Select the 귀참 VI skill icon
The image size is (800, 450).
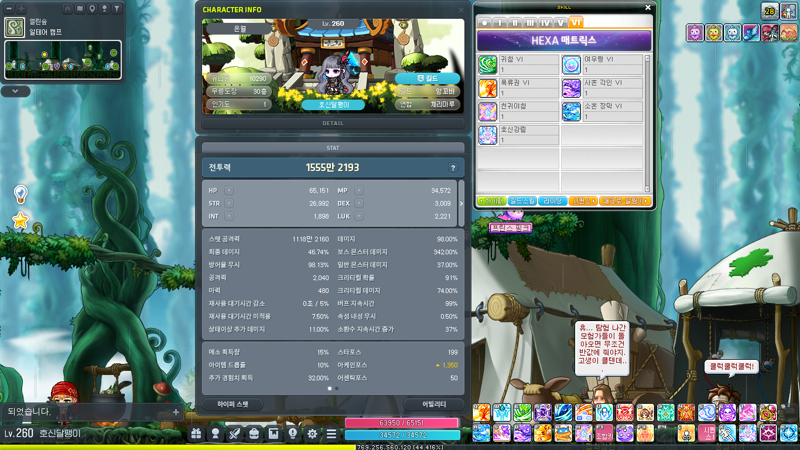488,65
